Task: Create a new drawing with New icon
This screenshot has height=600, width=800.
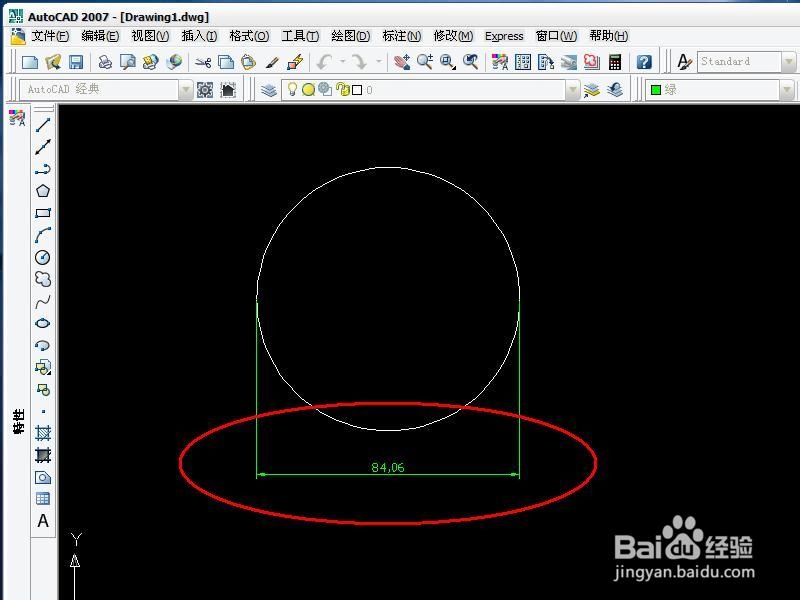Action: tap(30, 62)
